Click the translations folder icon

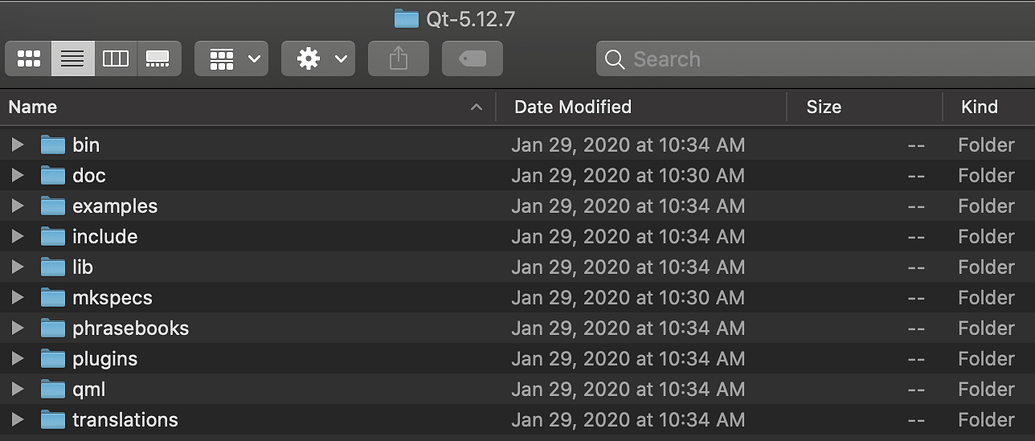click(53, 420)
